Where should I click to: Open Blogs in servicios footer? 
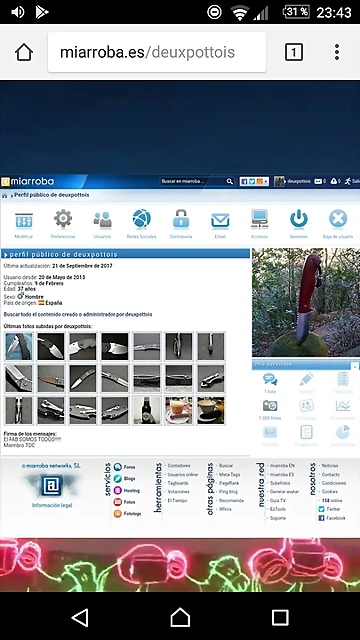click(124, 478)
